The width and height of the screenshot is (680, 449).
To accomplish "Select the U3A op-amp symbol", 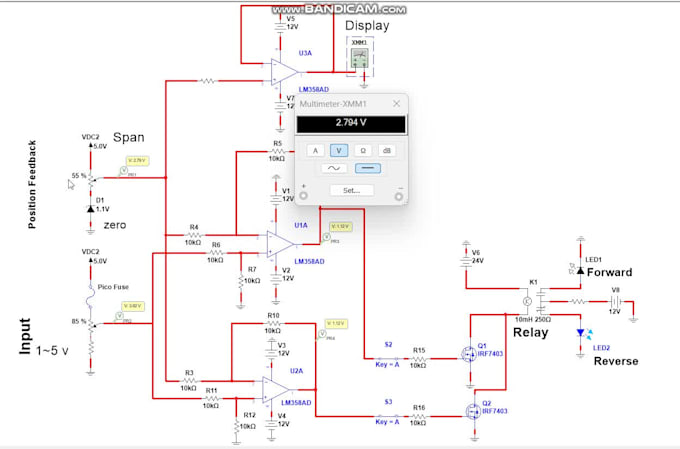I will 284,72.
